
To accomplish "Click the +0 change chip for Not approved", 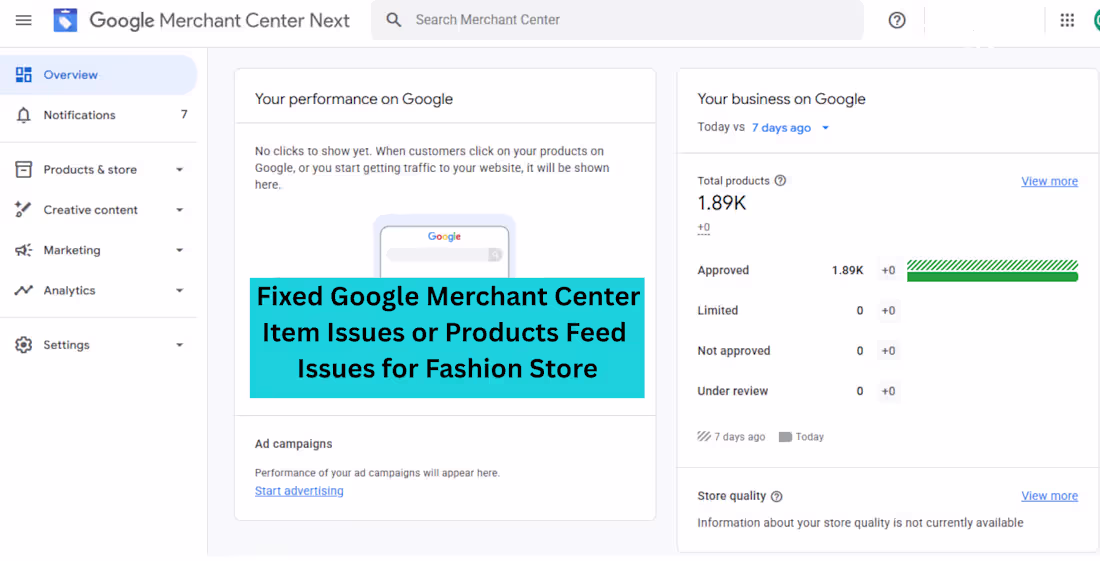I will click(888, 351).
